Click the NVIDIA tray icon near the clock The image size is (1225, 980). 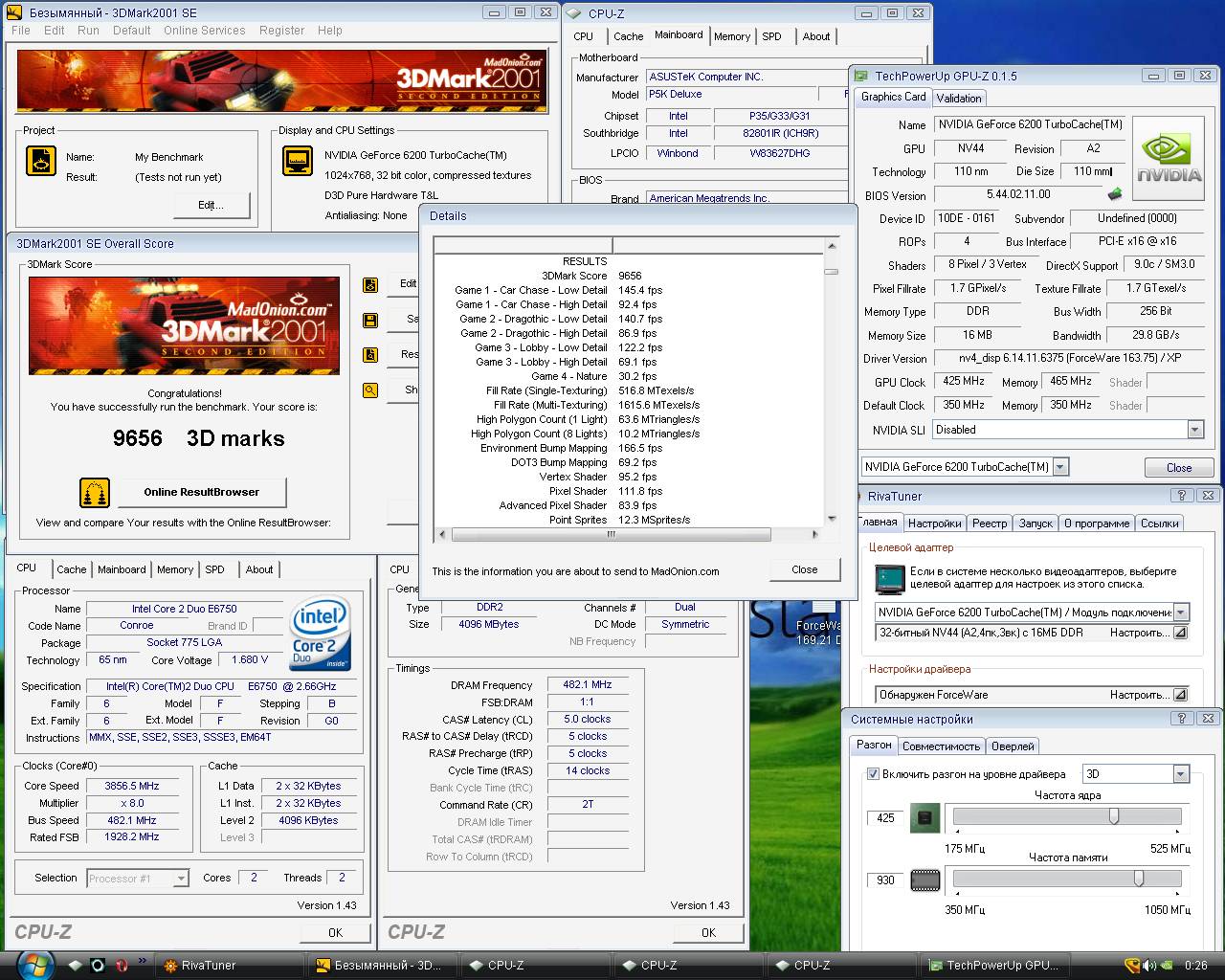[1168, 966]
